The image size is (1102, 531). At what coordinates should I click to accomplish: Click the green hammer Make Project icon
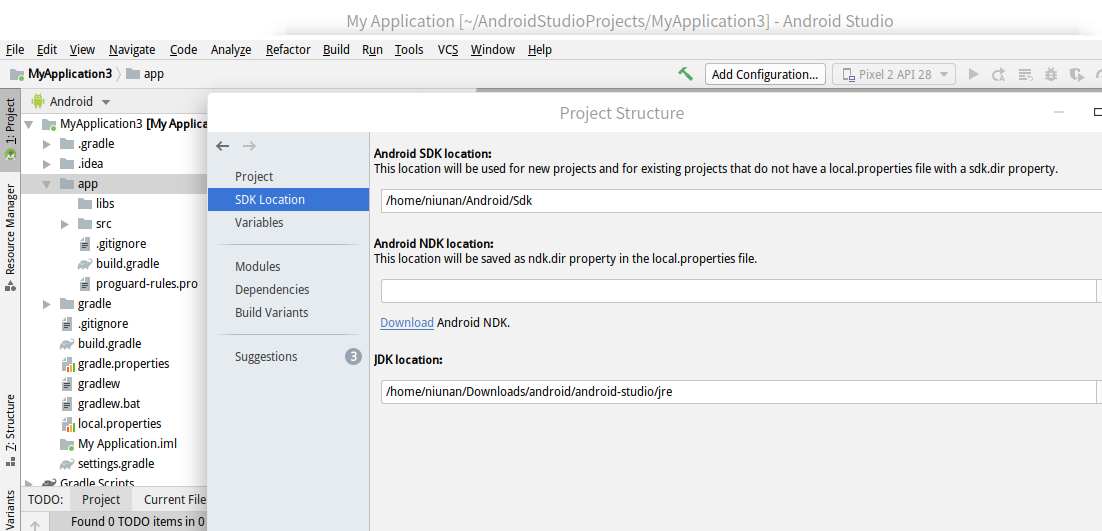pyautogui.click(x=685, y=74)
